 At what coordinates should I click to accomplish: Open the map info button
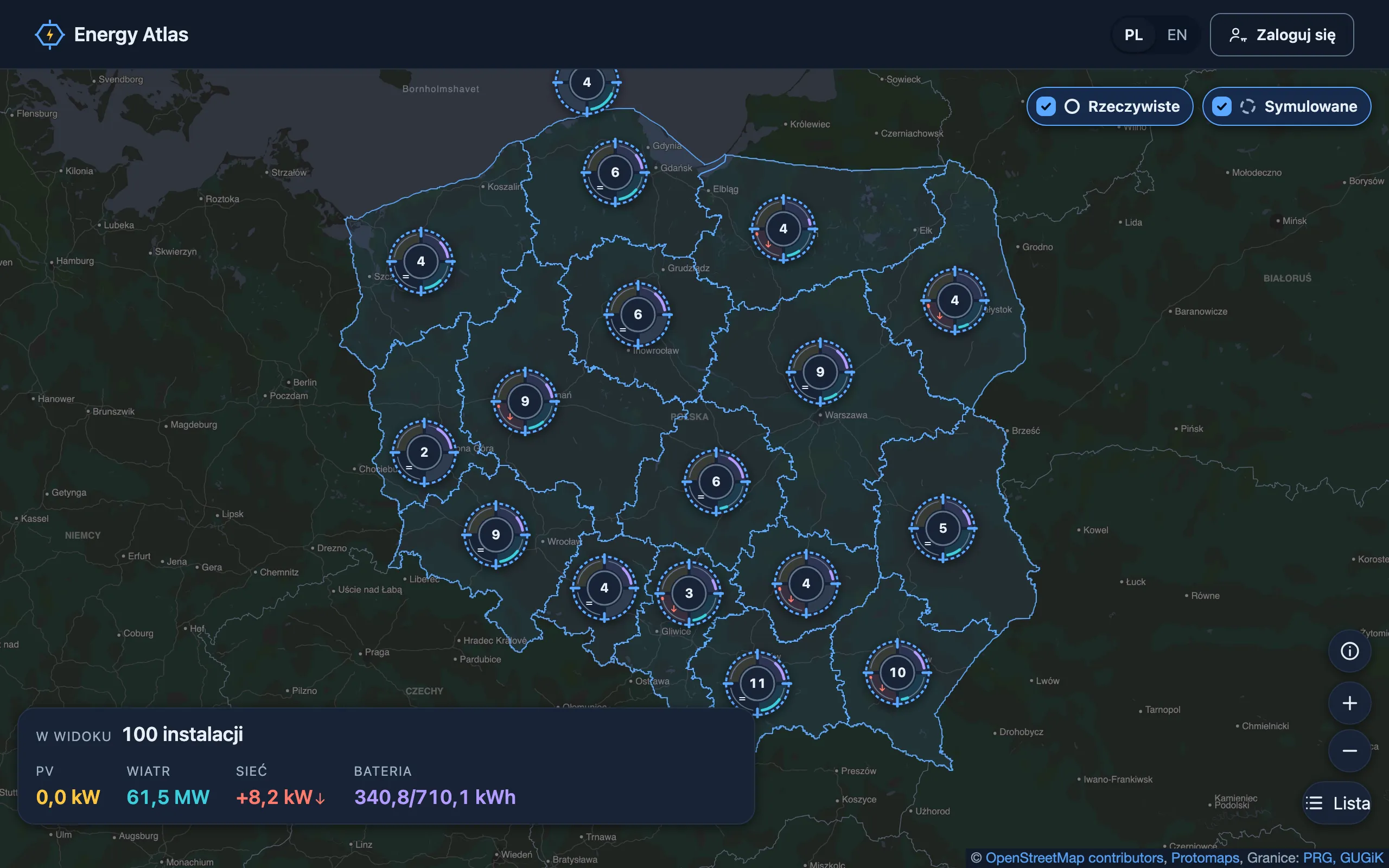[1349, 651]
